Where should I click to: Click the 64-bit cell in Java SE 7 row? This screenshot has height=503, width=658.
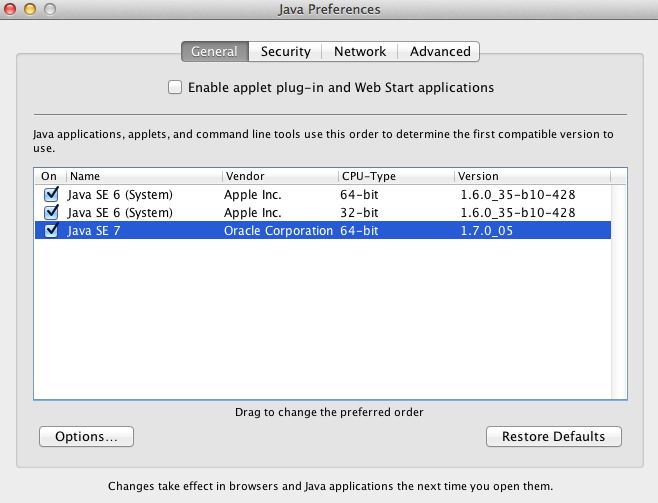coord(359,231)
